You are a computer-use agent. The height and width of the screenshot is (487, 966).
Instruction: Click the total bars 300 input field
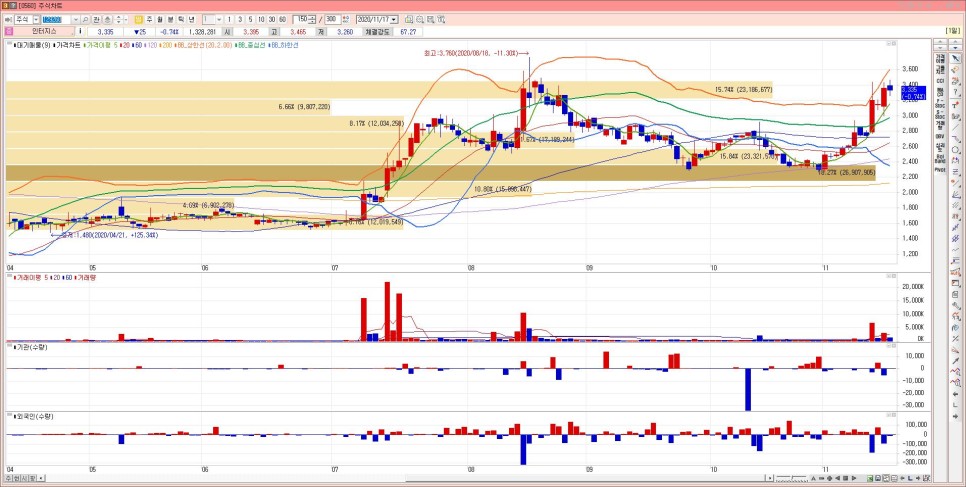[332, 19]
